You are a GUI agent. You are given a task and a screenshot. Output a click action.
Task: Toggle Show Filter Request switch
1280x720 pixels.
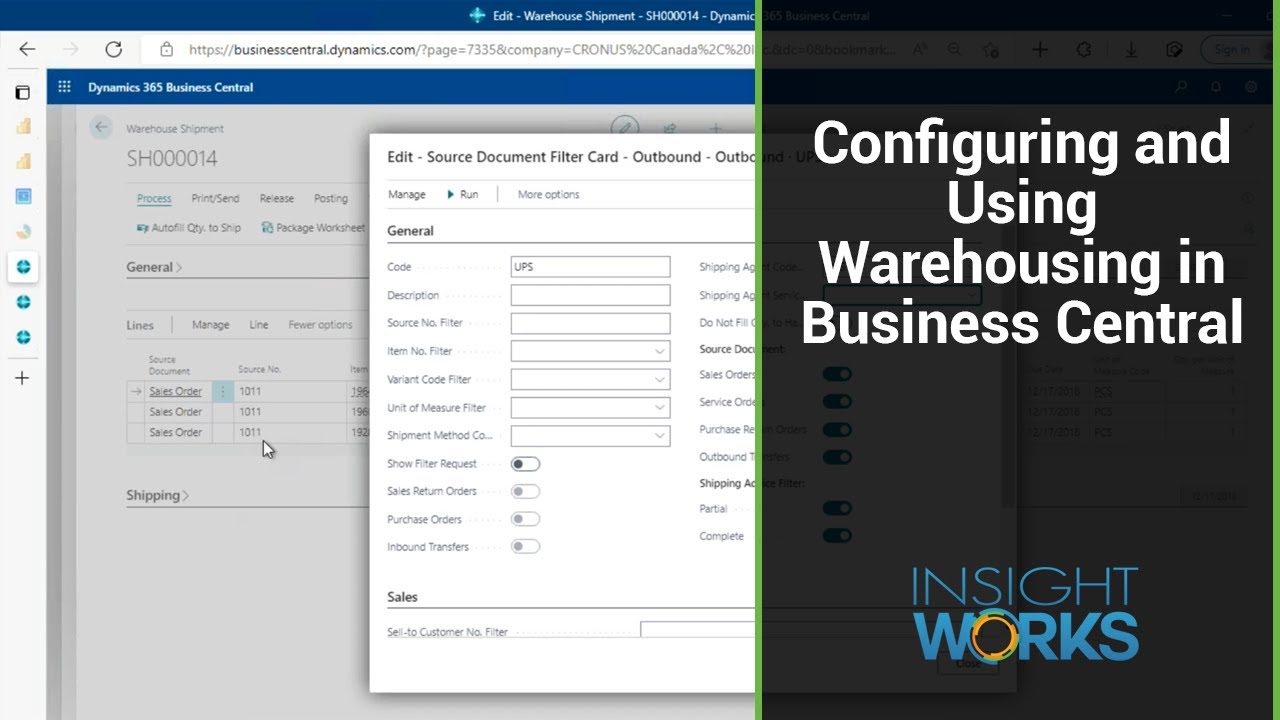point(525,464)
